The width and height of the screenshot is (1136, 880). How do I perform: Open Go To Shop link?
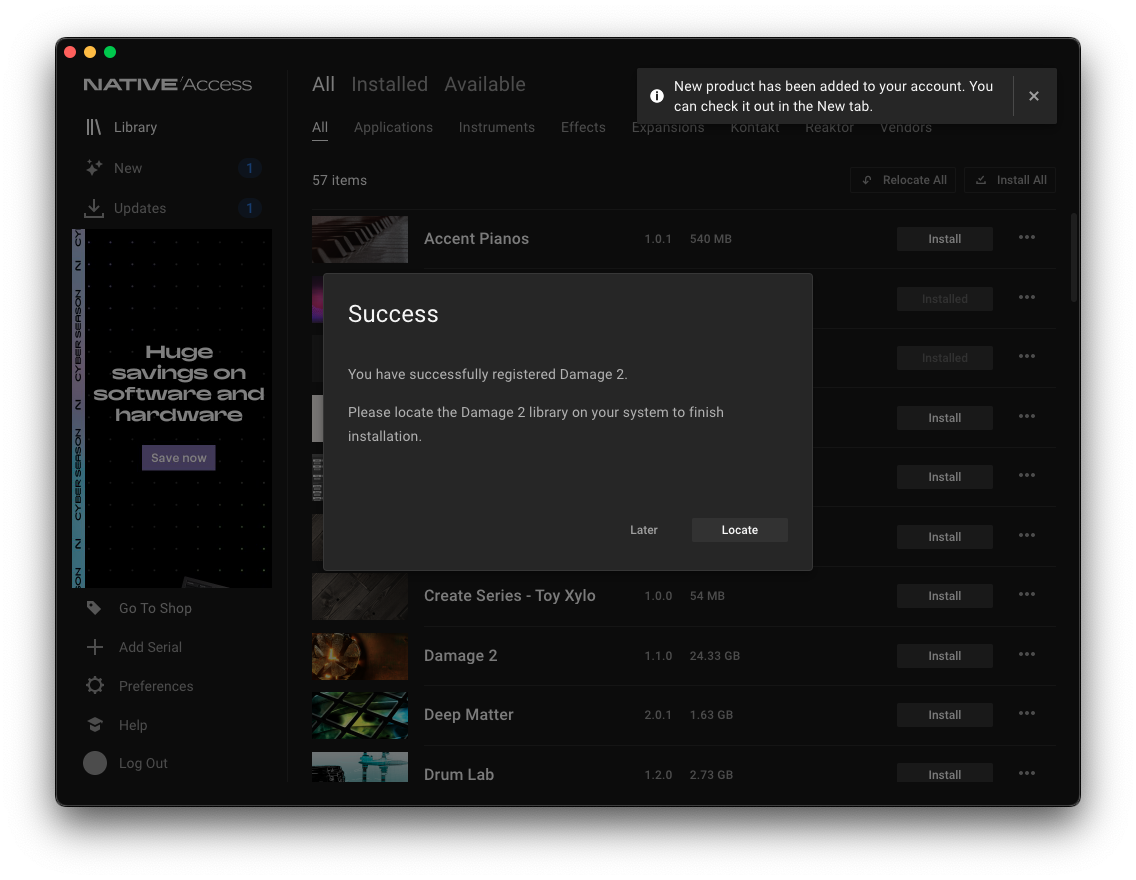pos(155,608)
